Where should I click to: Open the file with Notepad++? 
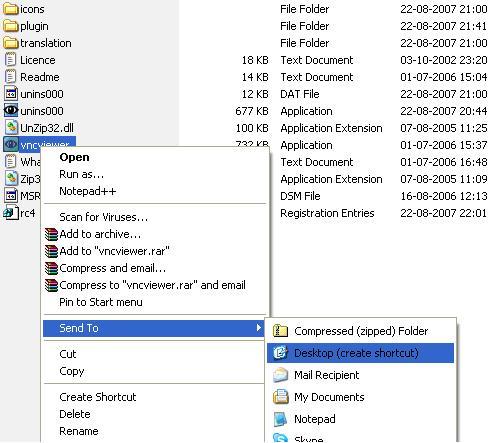pos(88,191)
